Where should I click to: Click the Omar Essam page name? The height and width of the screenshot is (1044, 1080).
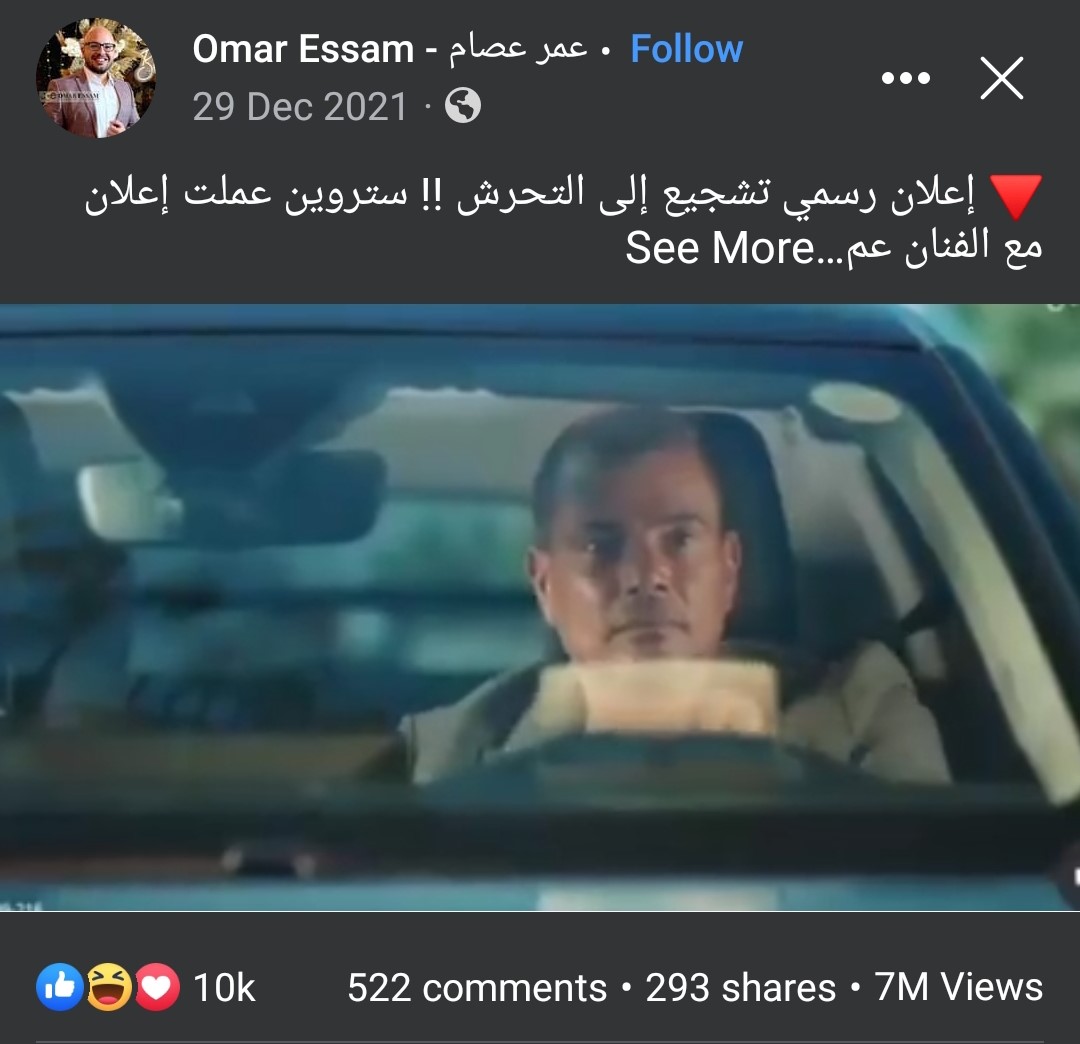(303, 49)
